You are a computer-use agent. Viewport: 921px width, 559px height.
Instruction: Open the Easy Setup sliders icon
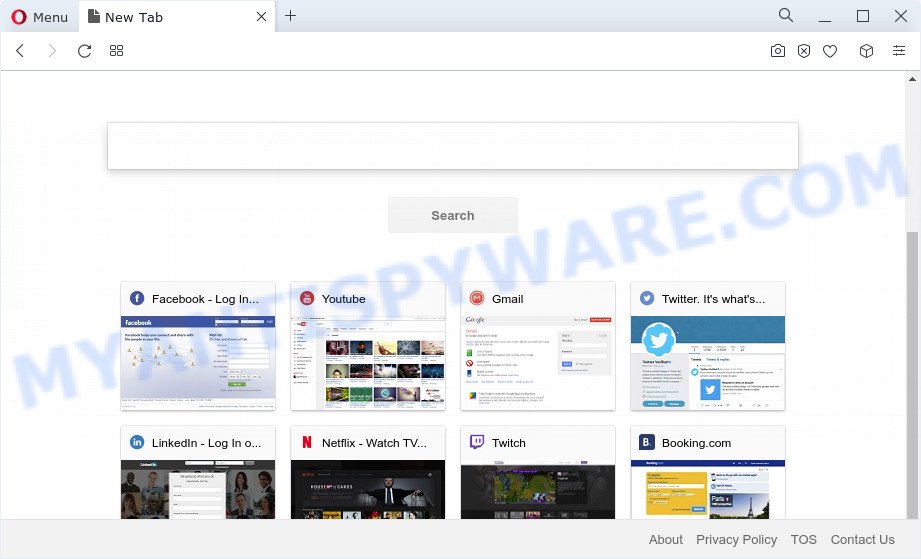pyautogui.click(x=899, y=50)
